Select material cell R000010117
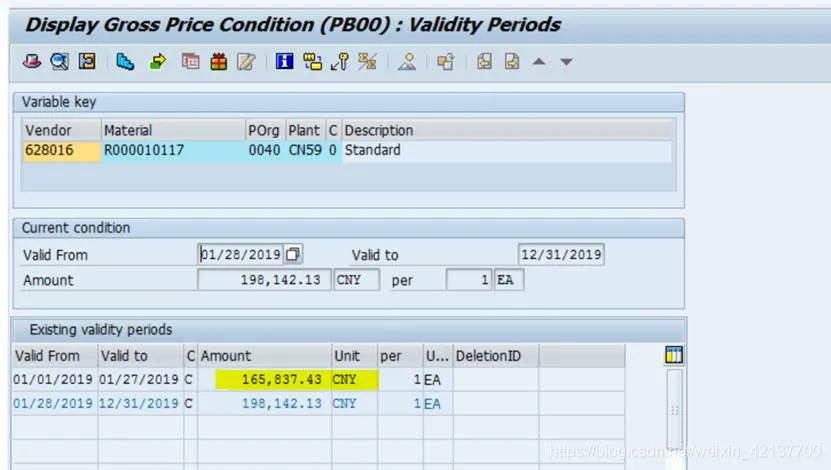Image resolution: width=831 pixels, height=470 pixels. tap(173, 150)
